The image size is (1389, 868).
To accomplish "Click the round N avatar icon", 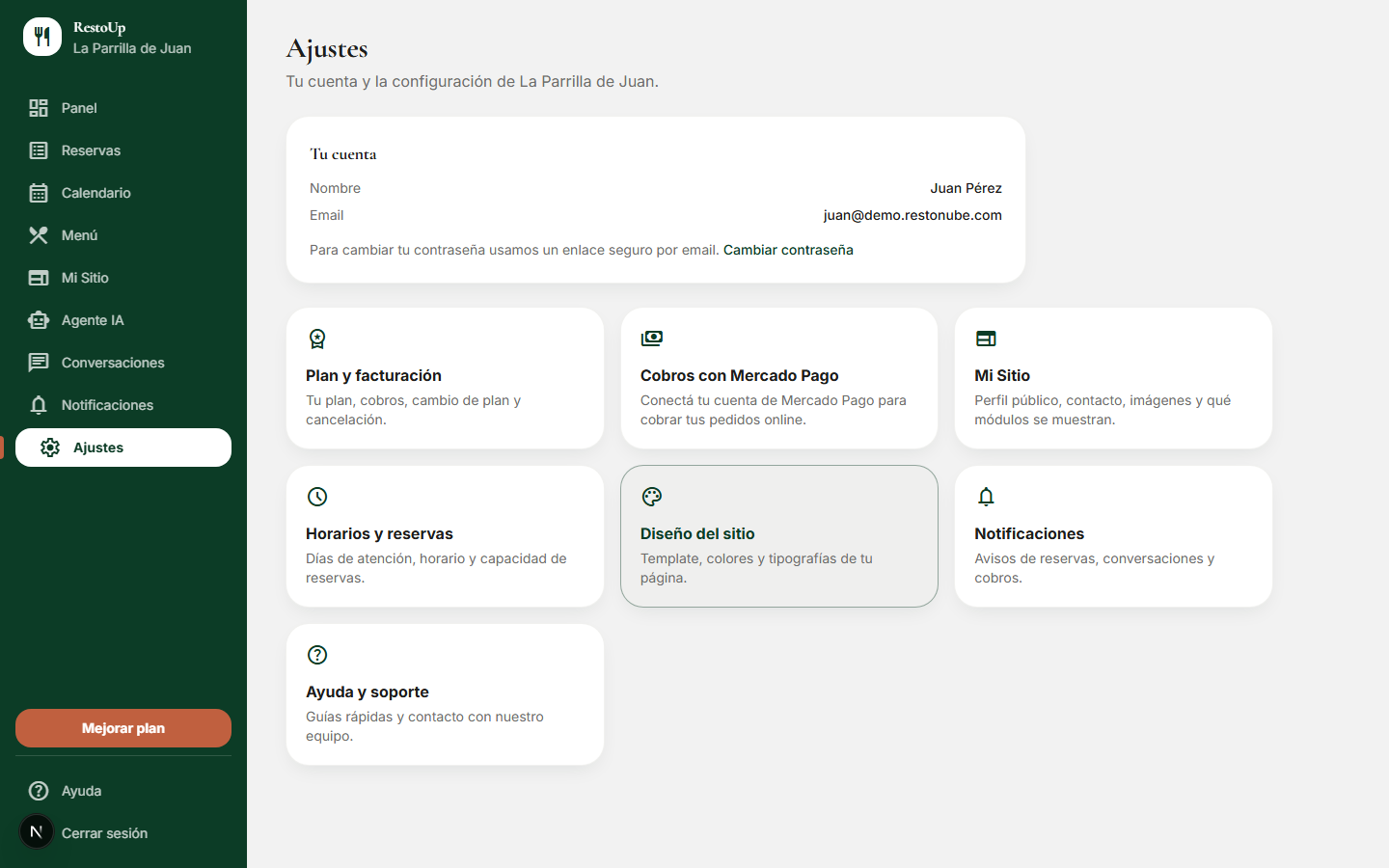I will [x=37, y=831].
